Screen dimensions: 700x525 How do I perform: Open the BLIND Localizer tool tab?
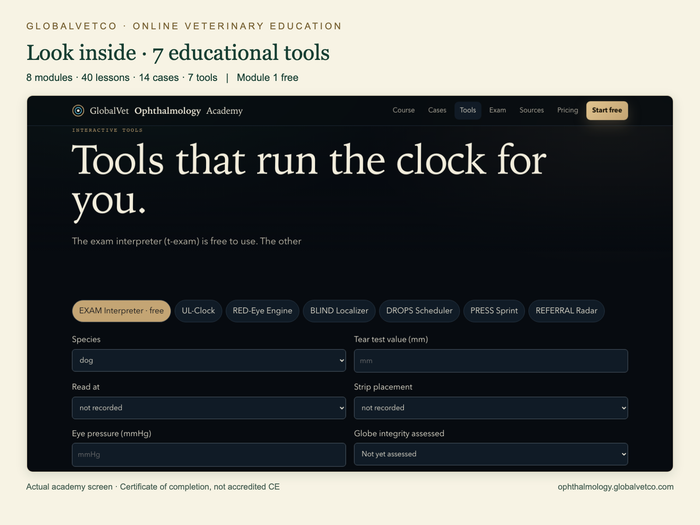pyautogui.click(x=339, y=311)
